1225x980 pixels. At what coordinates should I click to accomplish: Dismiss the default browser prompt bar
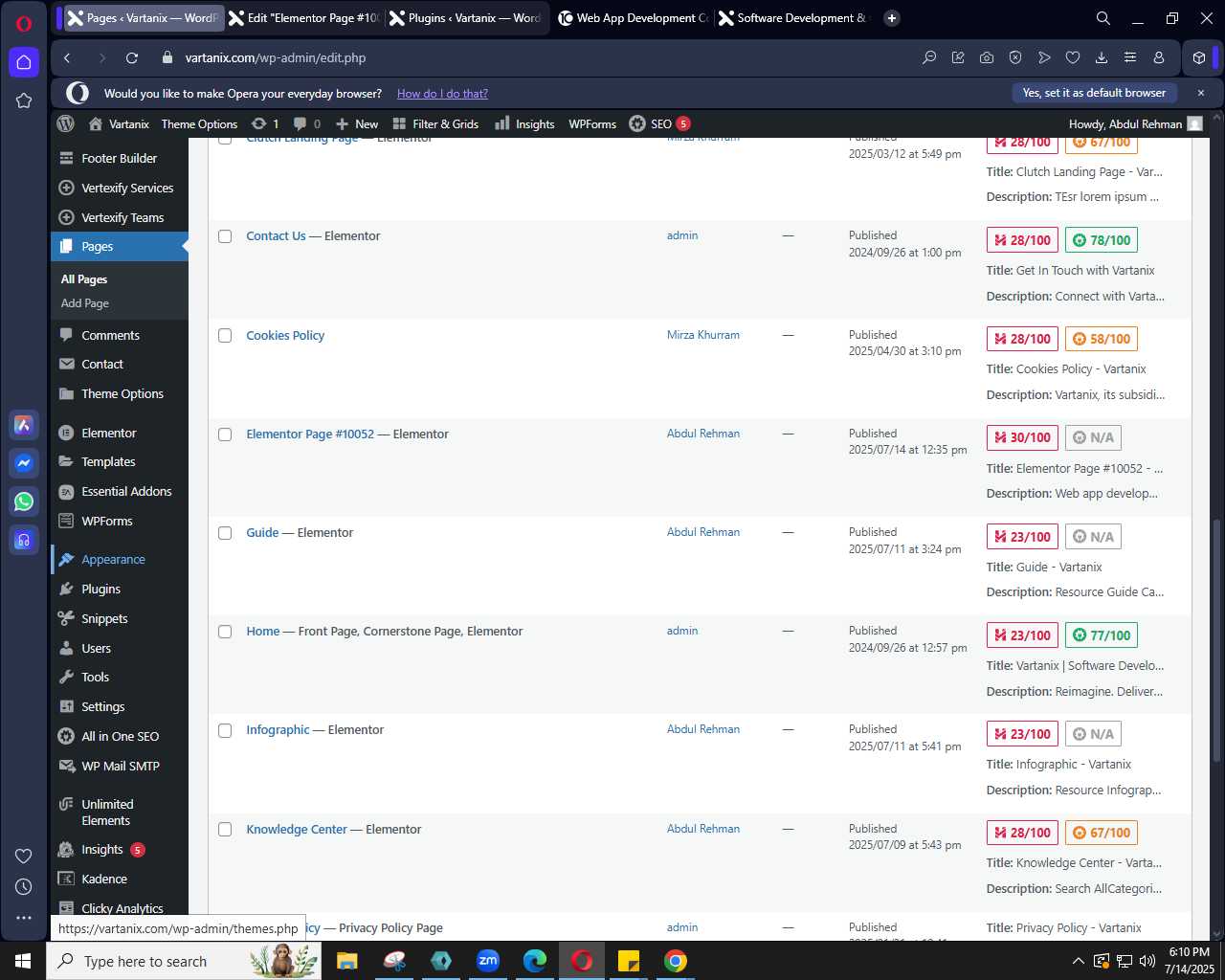point(1201,93)
